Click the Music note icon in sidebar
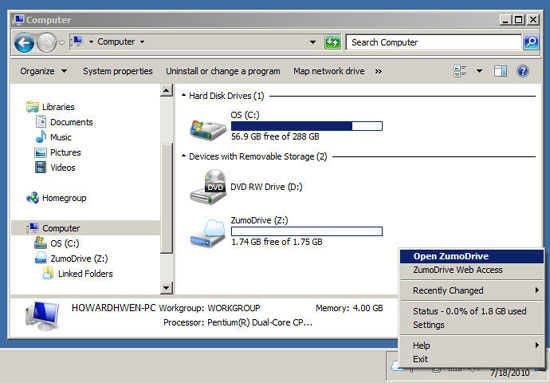550x383 pixels. (41, 137)
